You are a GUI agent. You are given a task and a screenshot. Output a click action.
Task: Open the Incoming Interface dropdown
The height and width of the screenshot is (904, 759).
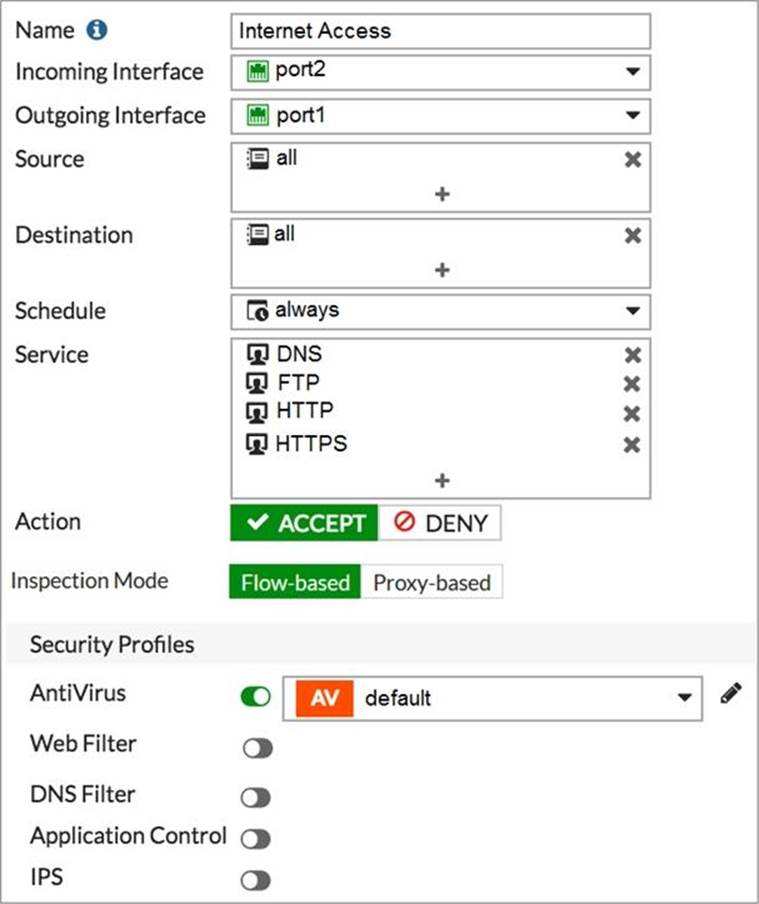pyautogui.click(x=632, y=72)
